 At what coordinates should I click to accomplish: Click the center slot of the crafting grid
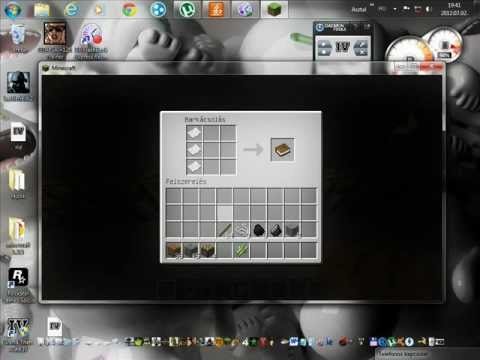coord(211,150)
